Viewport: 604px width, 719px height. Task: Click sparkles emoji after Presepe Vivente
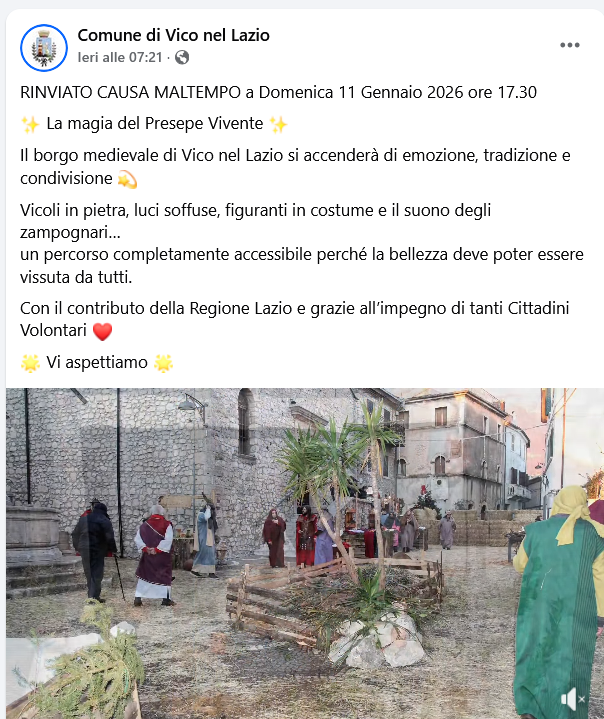click(x=278, y=124)
